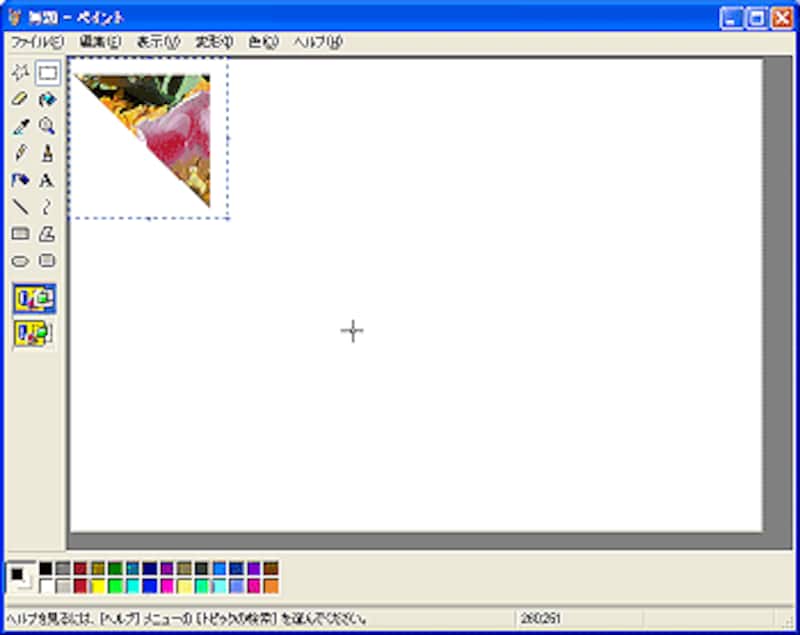This screenshot has width=800, height=635.
Task: Click the help hint text in status bar
Action: pos(187,619)
